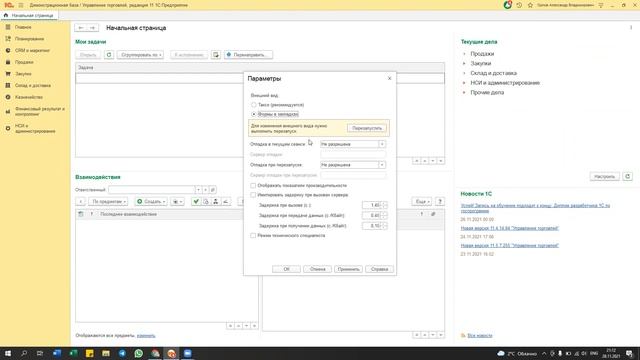Enable Режим технического специалиста checkbox
This screenshot has height=360, width=640.
(x=253, y=236)
